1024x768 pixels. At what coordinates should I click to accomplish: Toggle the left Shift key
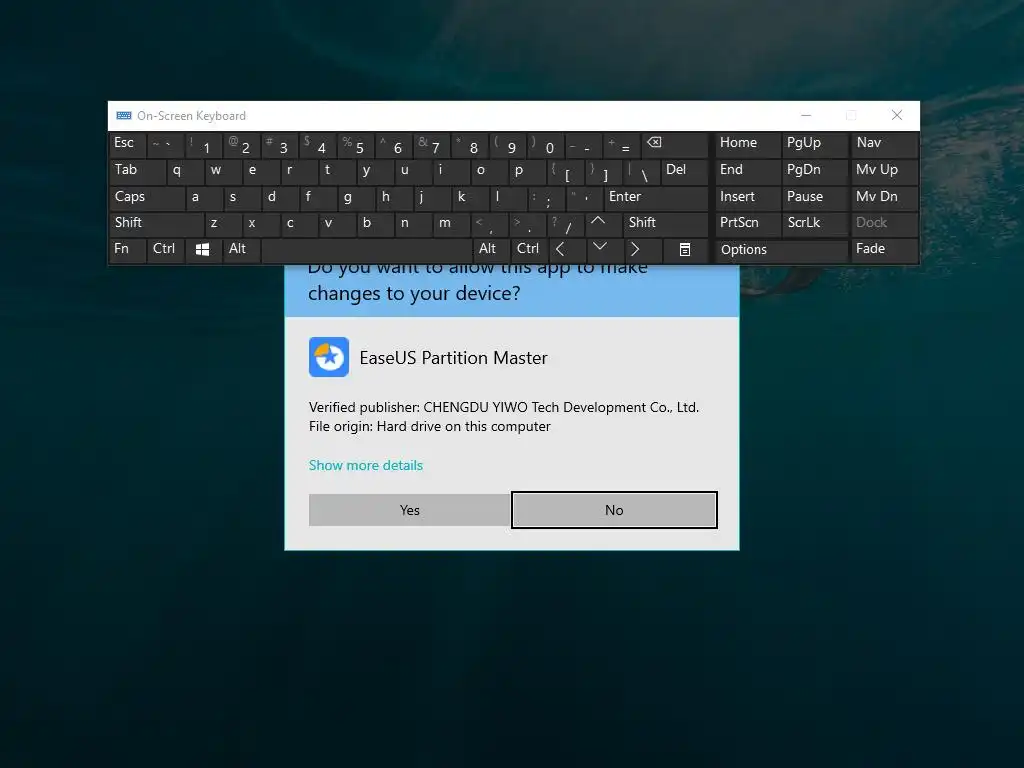[157, 223]
